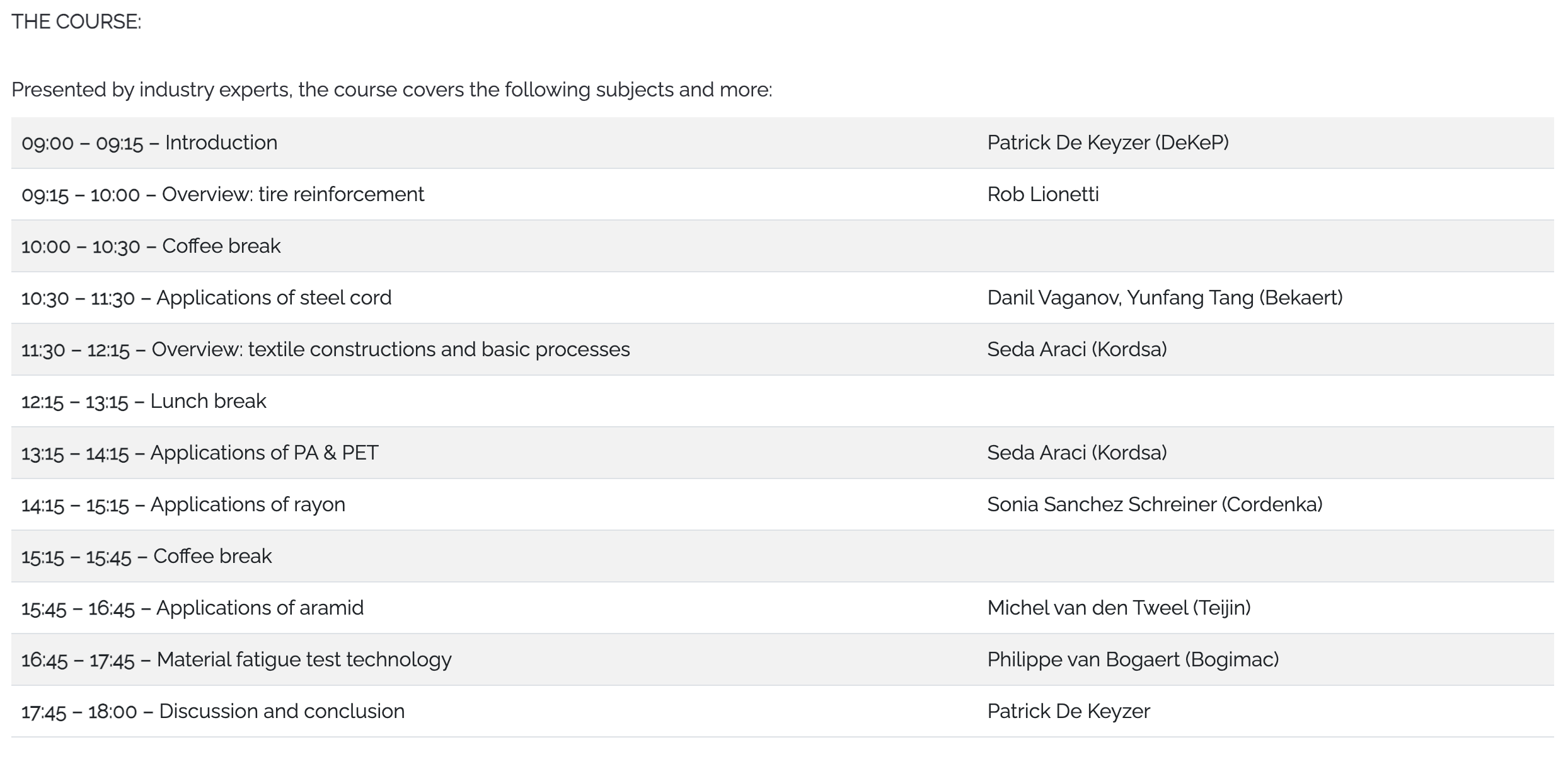Click the Lunch break row
The height and width of the screenshot is (759, 1568).
pyautogui.click(x=783, y=401)
